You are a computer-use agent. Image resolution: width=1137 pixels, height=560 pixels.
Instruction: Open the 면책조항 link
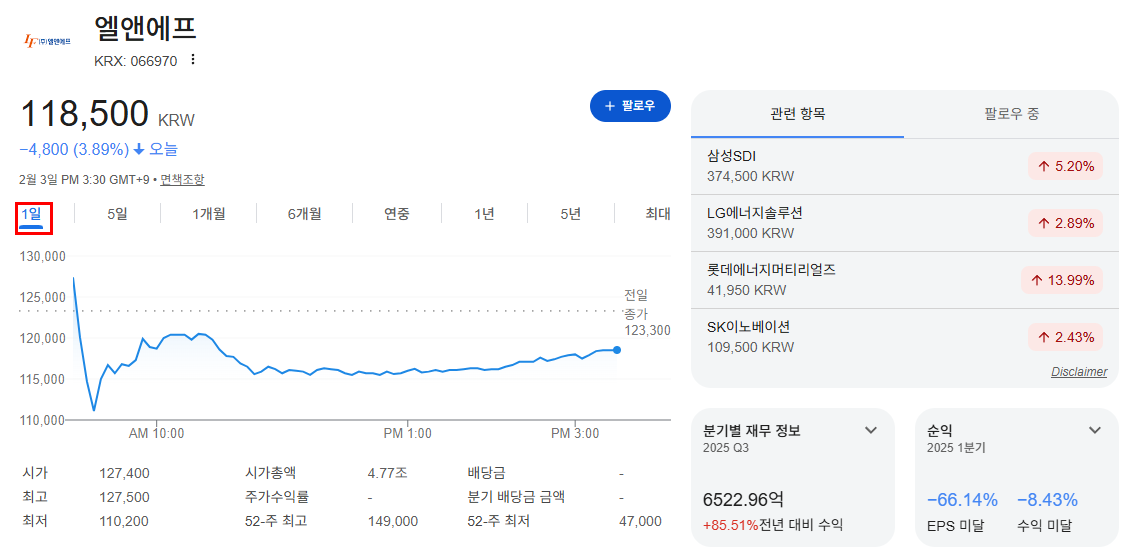coord(182,179)
